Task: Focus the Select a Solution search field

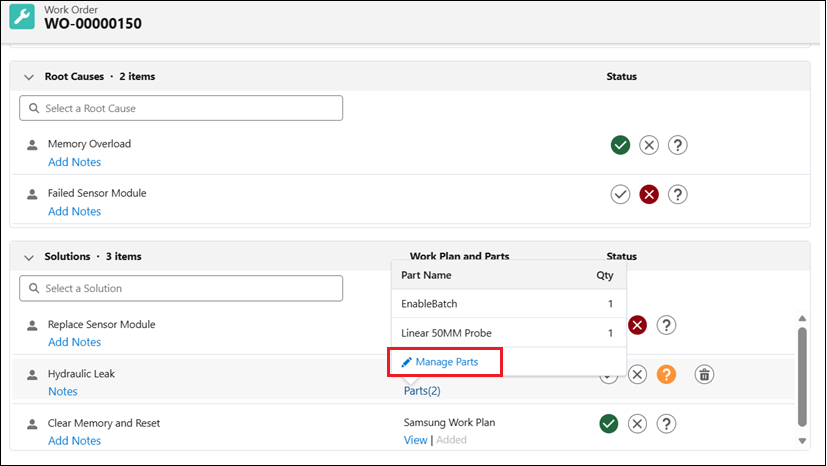Action: [x=181, y=288]
